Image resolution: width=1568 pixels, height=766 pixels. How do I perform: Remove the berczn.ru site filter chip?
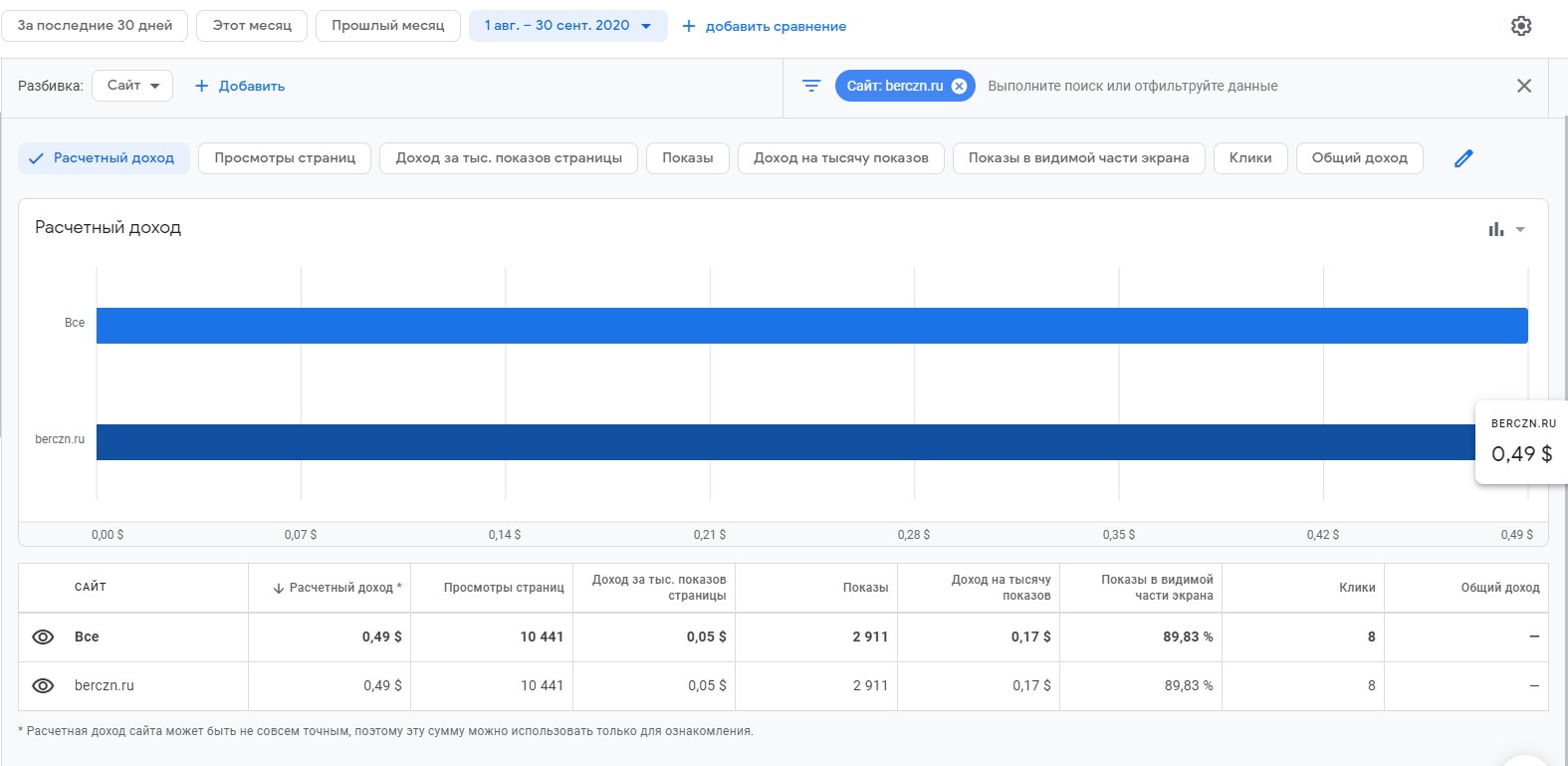click(959, 86)
